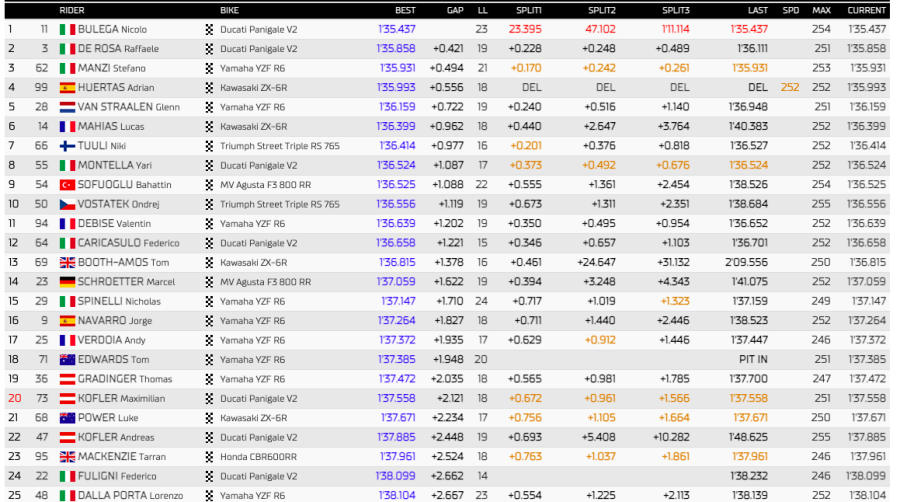Click bike Triumph Street Triple for TUULI Niki
The width and height of the screenshot is (900, 502).
coord(280,146)
